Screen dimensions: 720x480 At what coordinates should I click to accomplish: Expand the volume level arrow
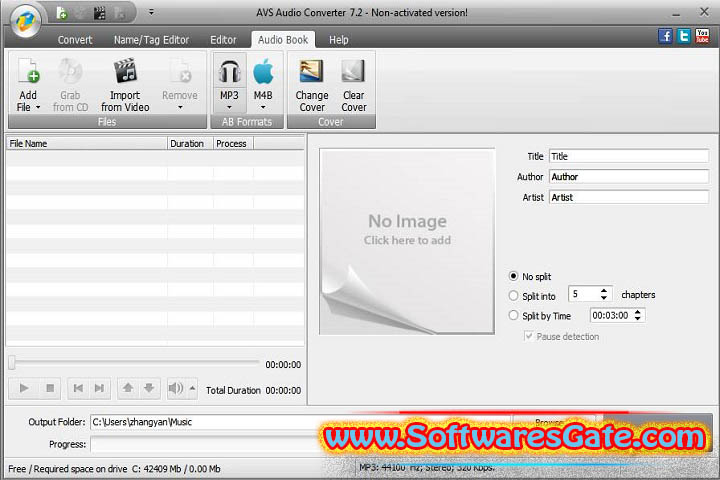point(192,389)
